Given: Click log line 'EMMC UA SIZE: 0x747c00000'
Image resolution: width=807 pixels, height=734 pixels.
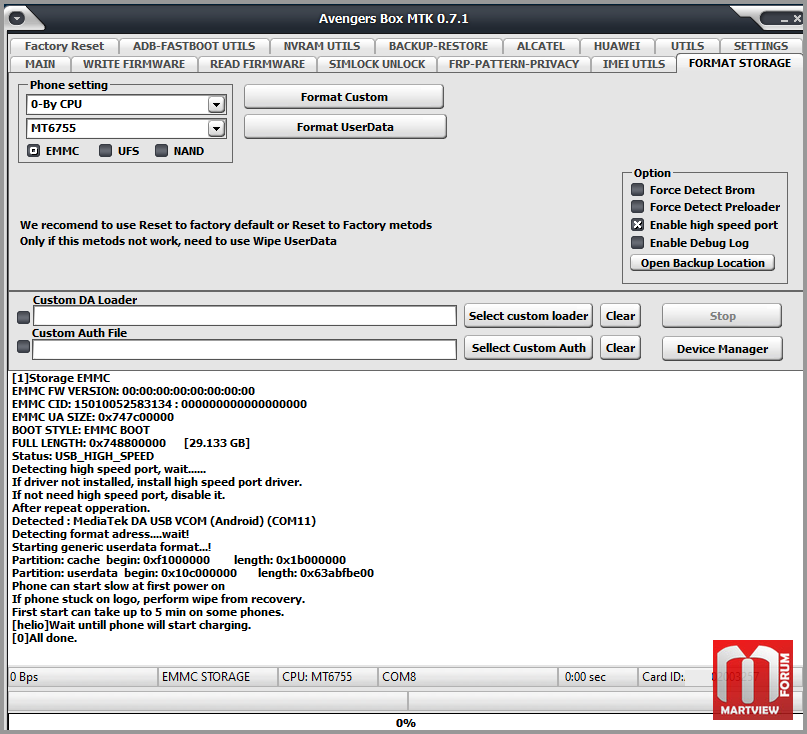Looking at the screenshot, I should click(x=93, y=417).
